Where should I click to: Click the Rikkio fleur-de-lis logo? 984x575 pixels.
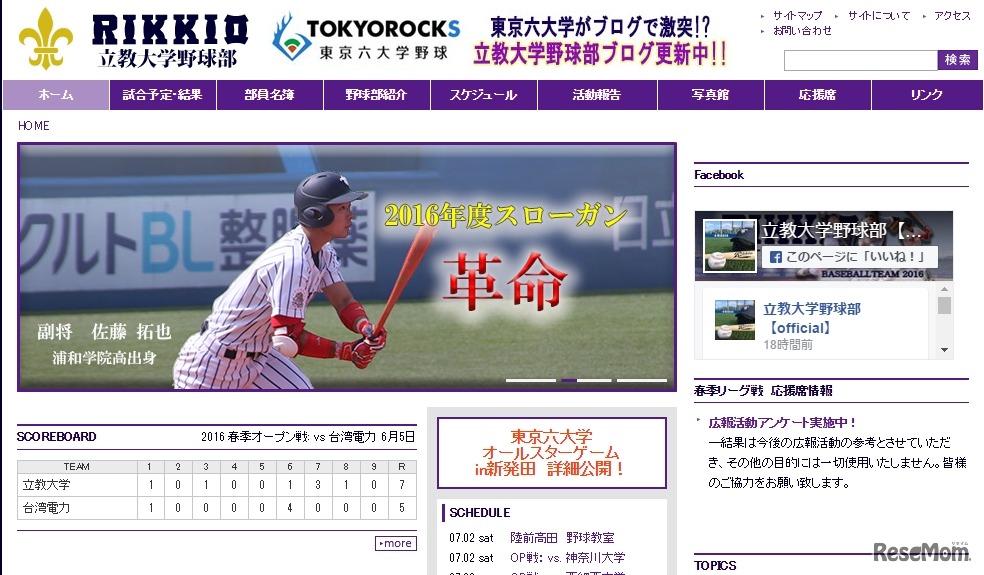click(45, 39)
